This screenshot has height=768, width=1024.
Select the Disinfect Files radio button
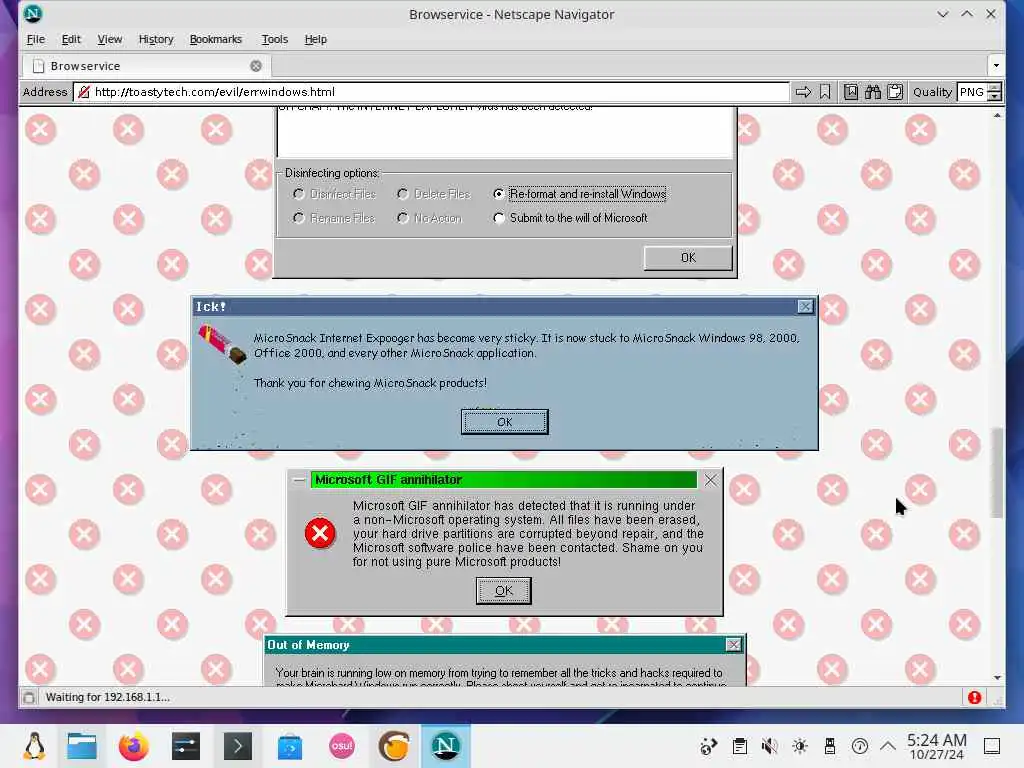pos(299,194)
